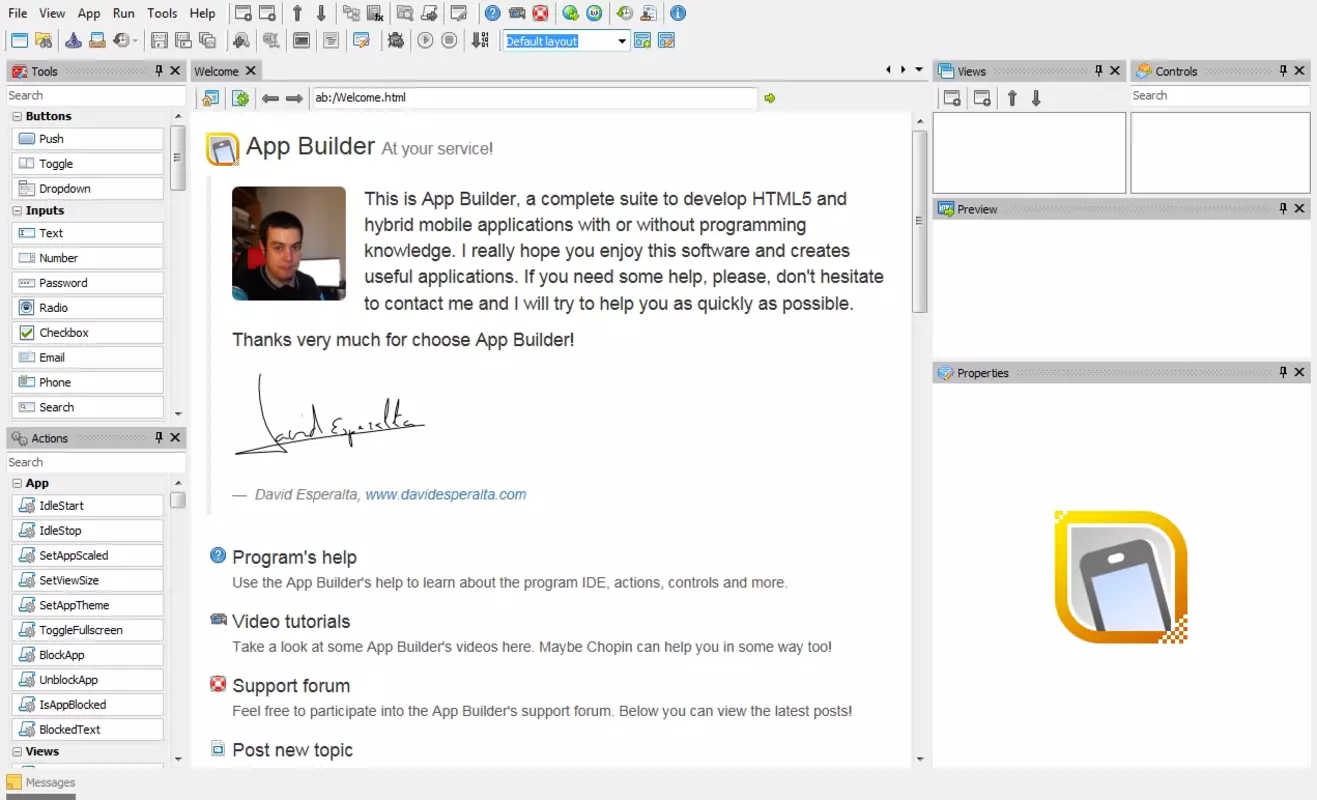1317x800 pixels.
Task: Click the home icon in Welcome toolbar
Action: click(210, 98)
